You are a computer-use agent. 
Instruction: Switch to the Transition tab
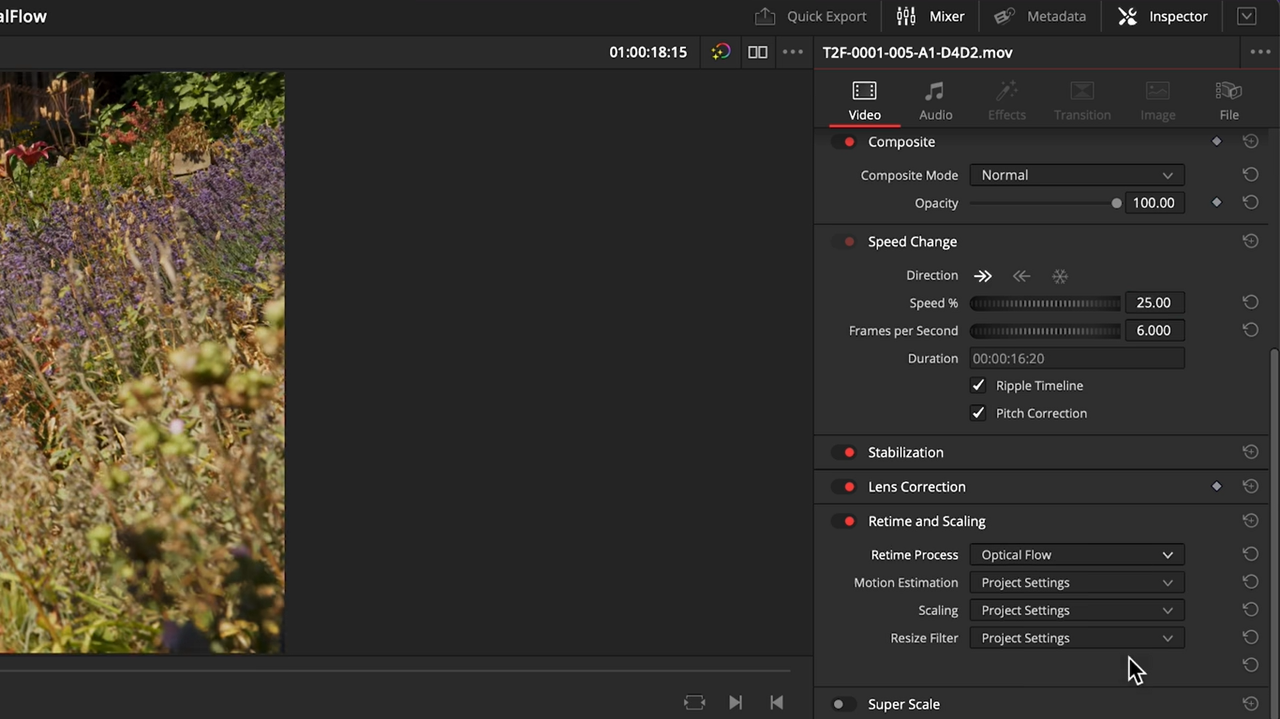click(1082, 101)
